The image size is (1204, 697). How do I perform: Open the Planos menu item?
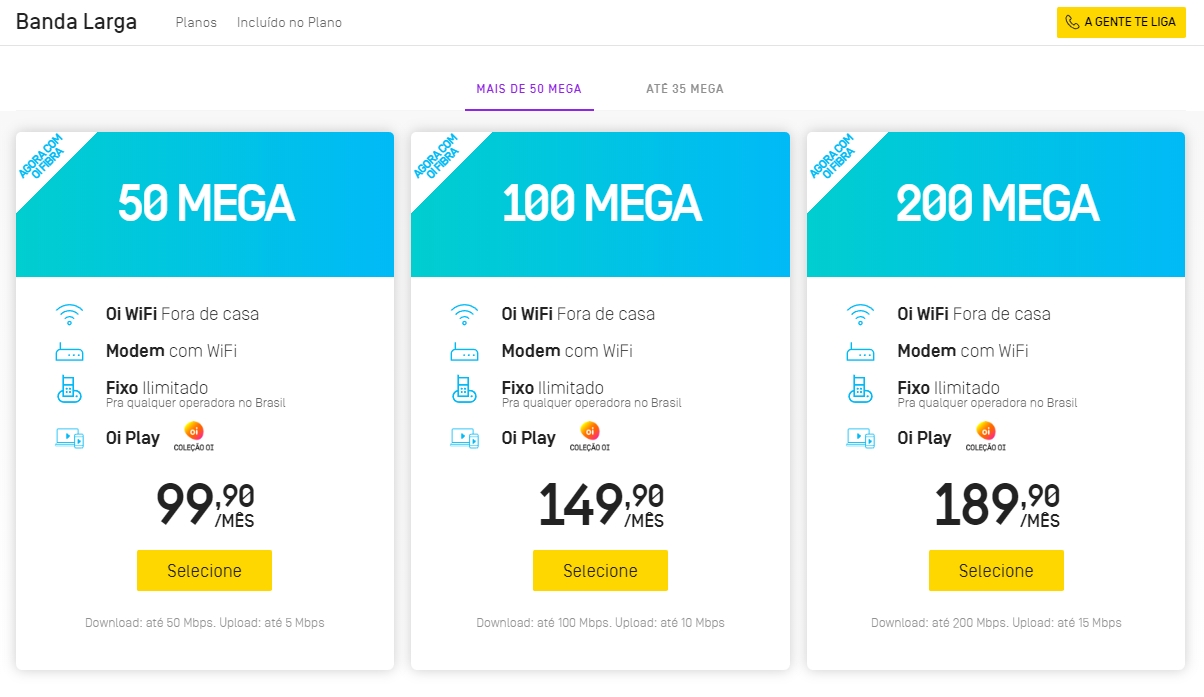[x=196, y=22]
